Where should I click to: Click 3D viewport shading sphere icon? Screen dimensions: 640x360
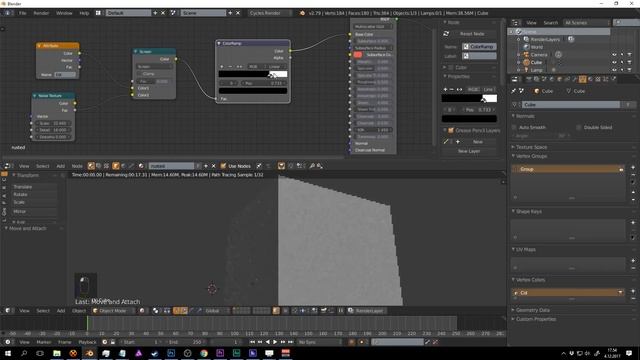(x=142, y=311)
